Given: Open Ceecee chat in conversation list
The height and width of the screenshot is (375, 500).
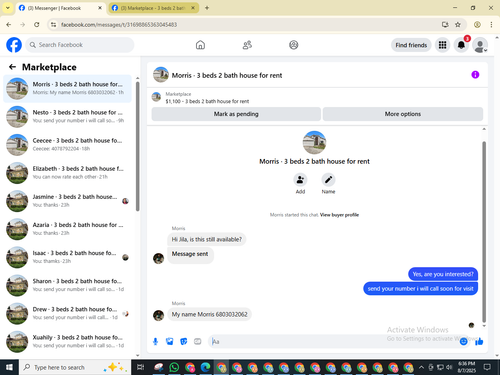Looking at the screenshot, I should pos(67,145).
